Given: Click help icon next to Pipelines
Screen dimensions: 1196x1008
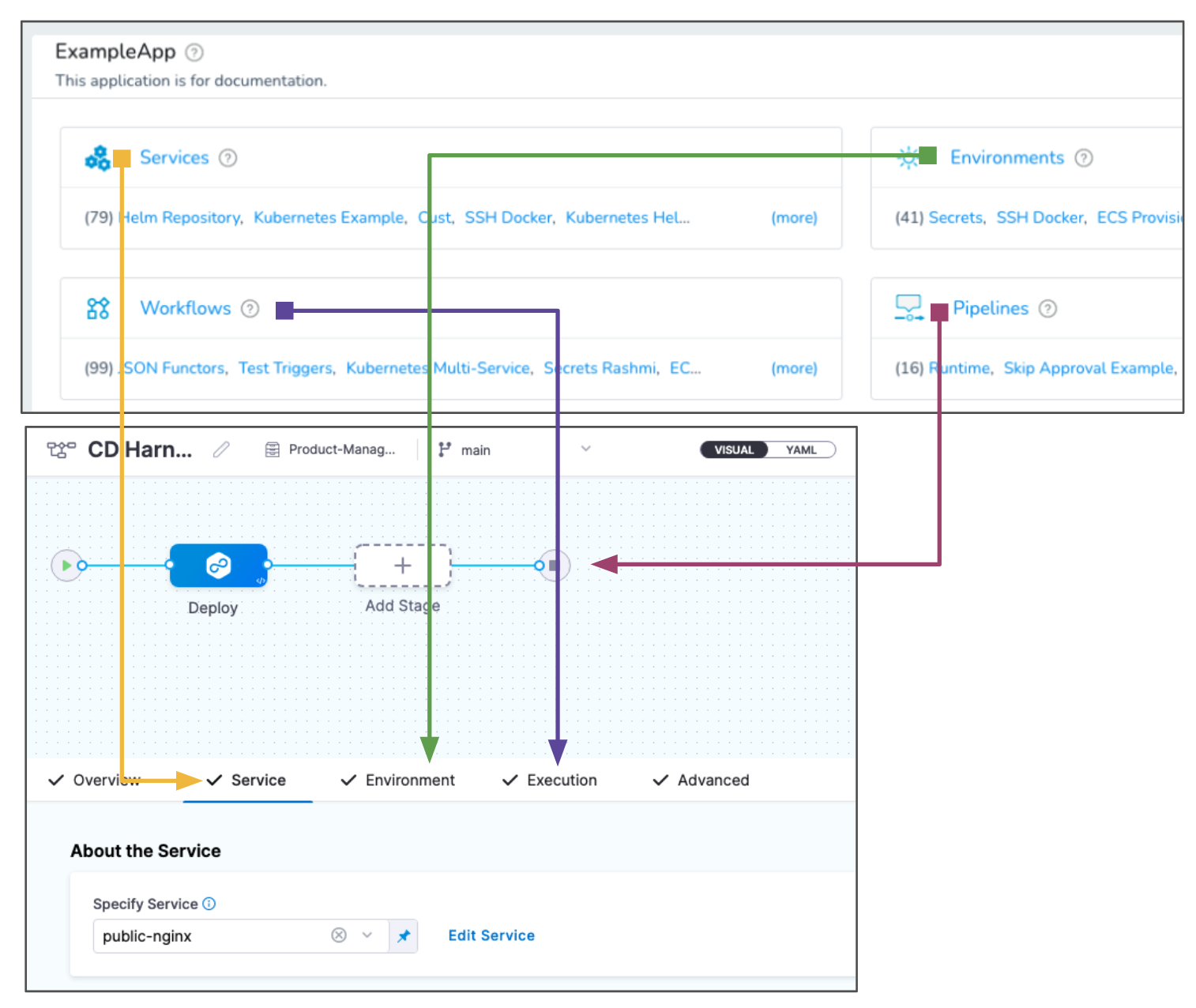Looking at the screenshot, I should point(1047,308).
